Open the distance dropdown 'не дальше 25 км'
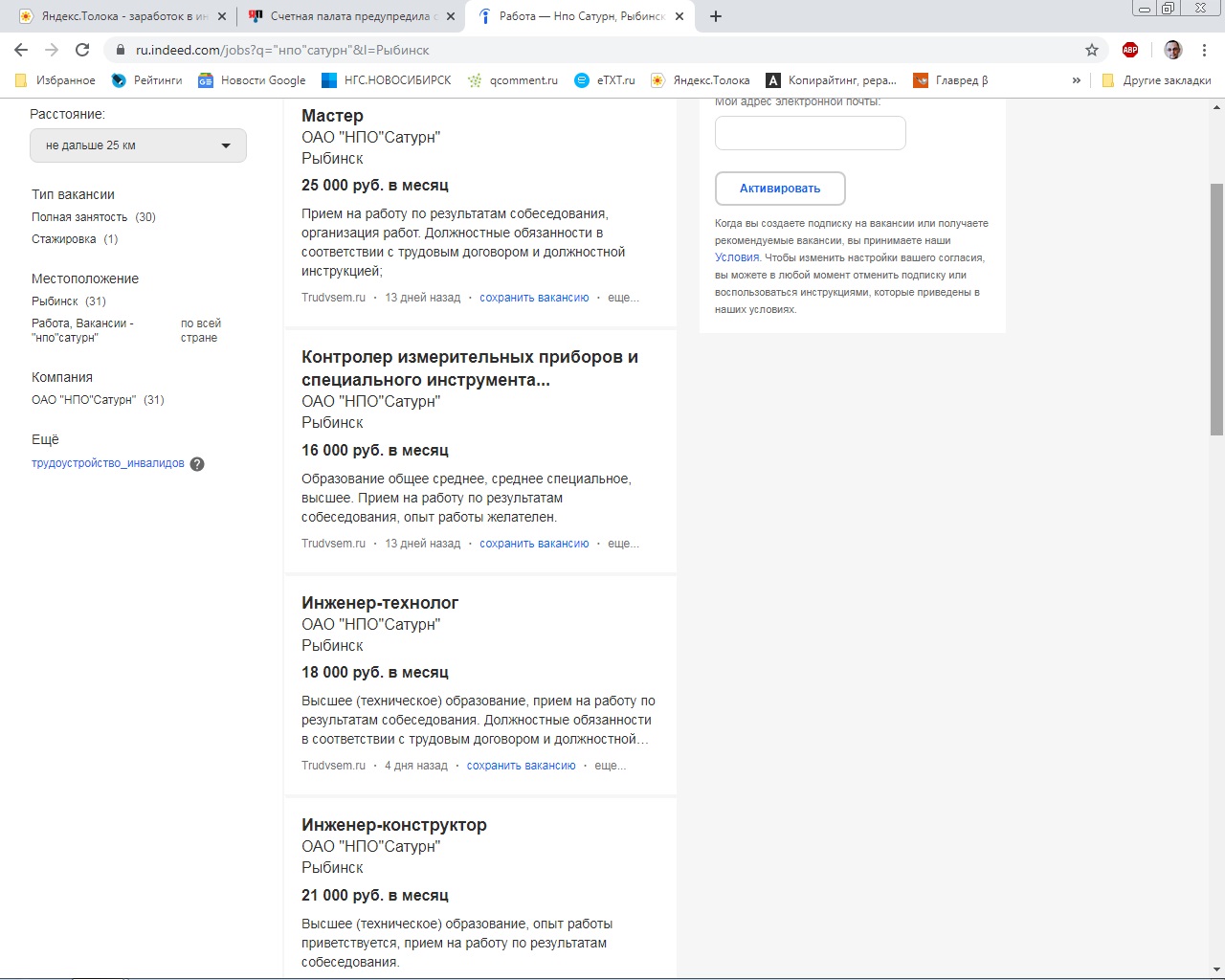 tap(138, 145)
